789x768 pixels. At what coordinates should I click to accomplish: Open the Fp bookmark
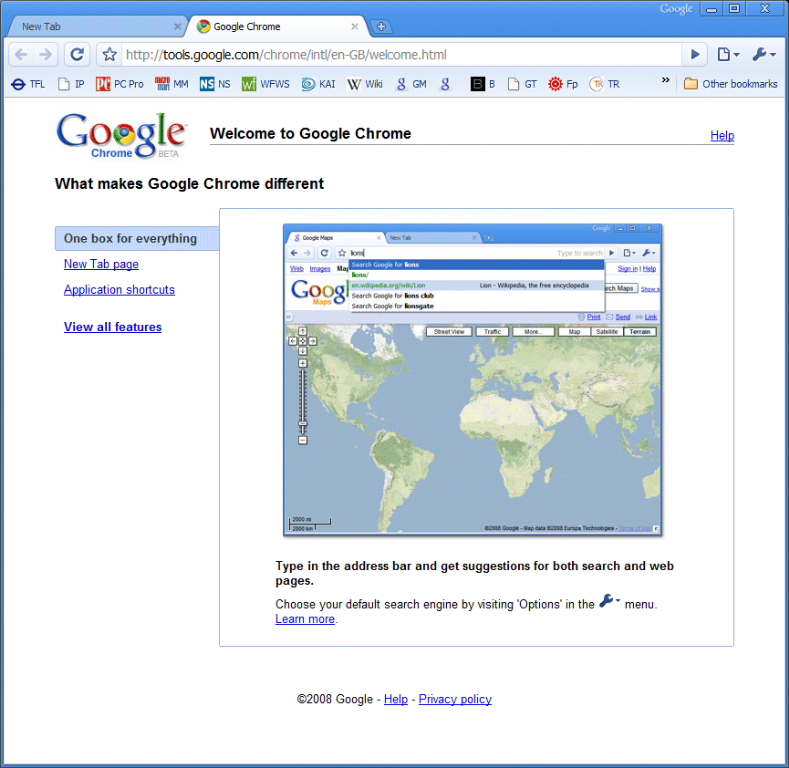pyautogui.click(x=563, y=84)
